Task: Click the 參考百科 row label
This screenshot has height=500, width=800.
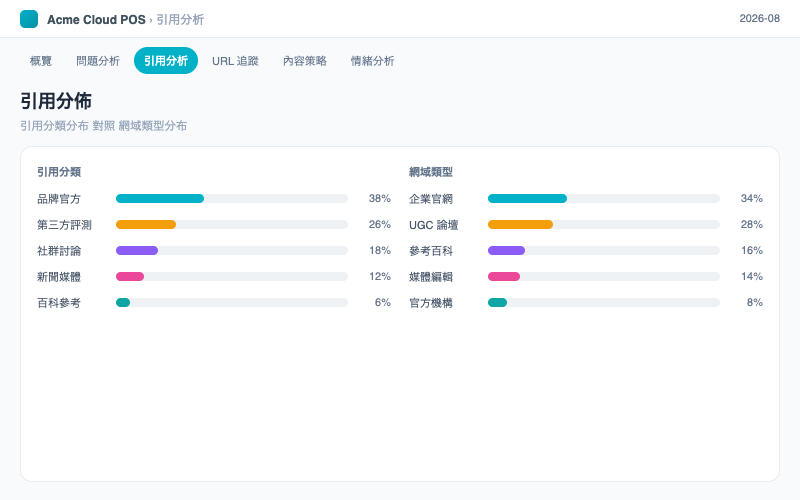Action: (x=431, y=251)
